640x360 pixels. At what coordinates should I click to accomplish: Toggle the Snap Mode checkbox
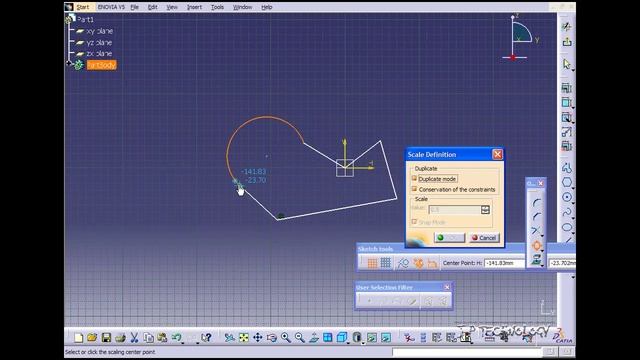(414, 222)
